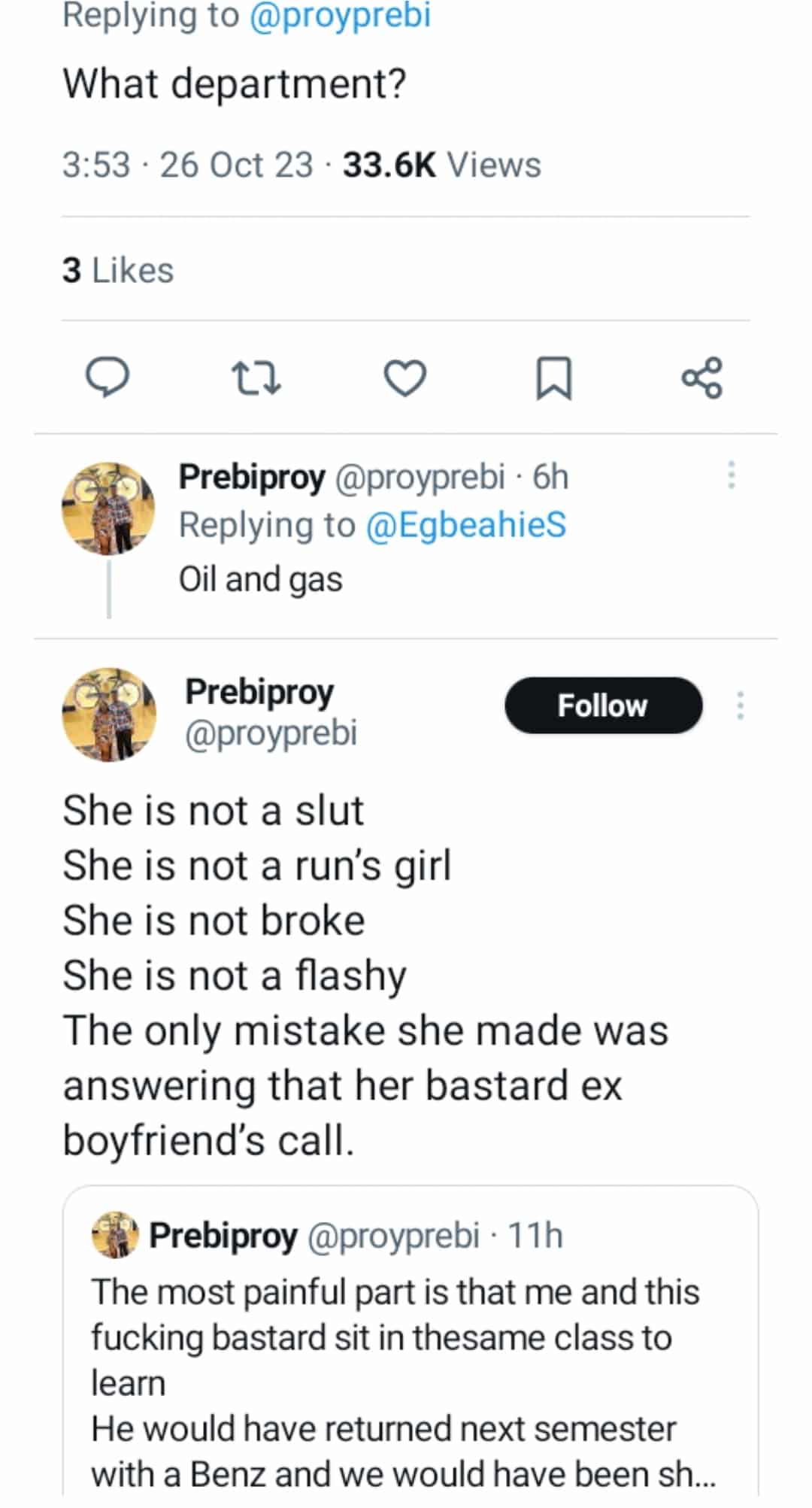
Task: Follow the Prebiproy account
Action: coord(603,705)
